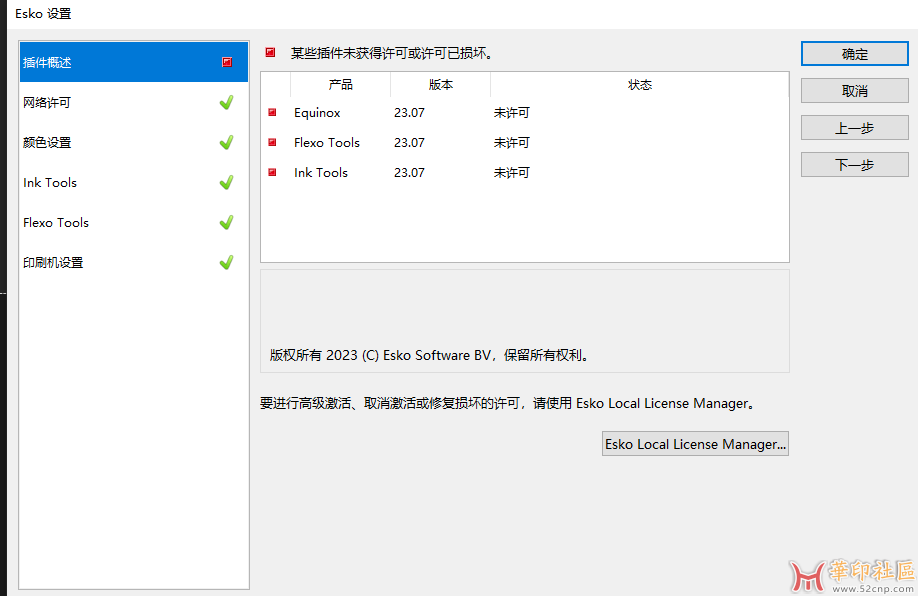This screenshot has height=596, width=918.
Task: Click red icon in the Equinox row
Action: coord(272,113)
